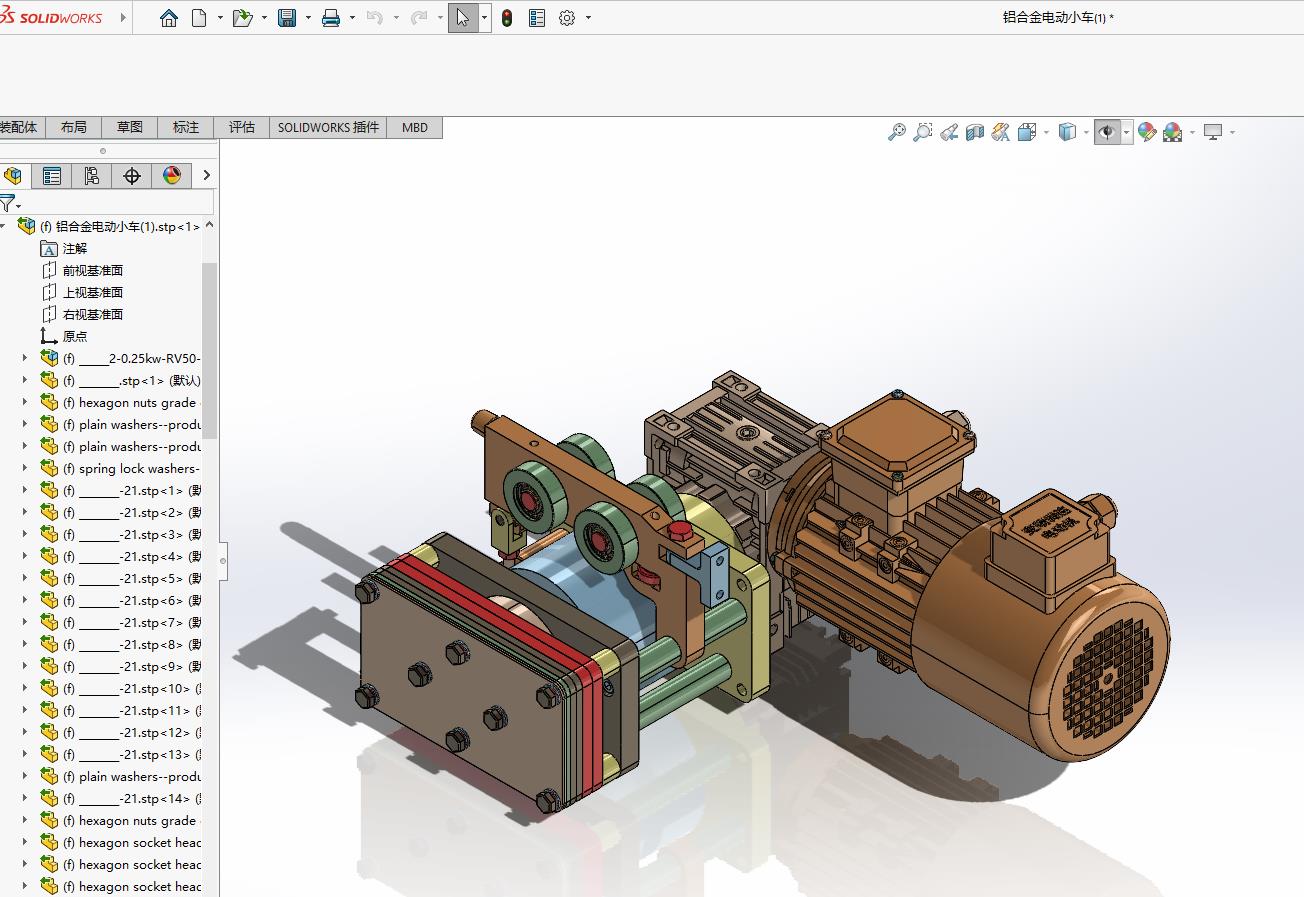1304x897 pixels.
Task: Open the dropdown arrow beside the New icon
Action: 220,18
